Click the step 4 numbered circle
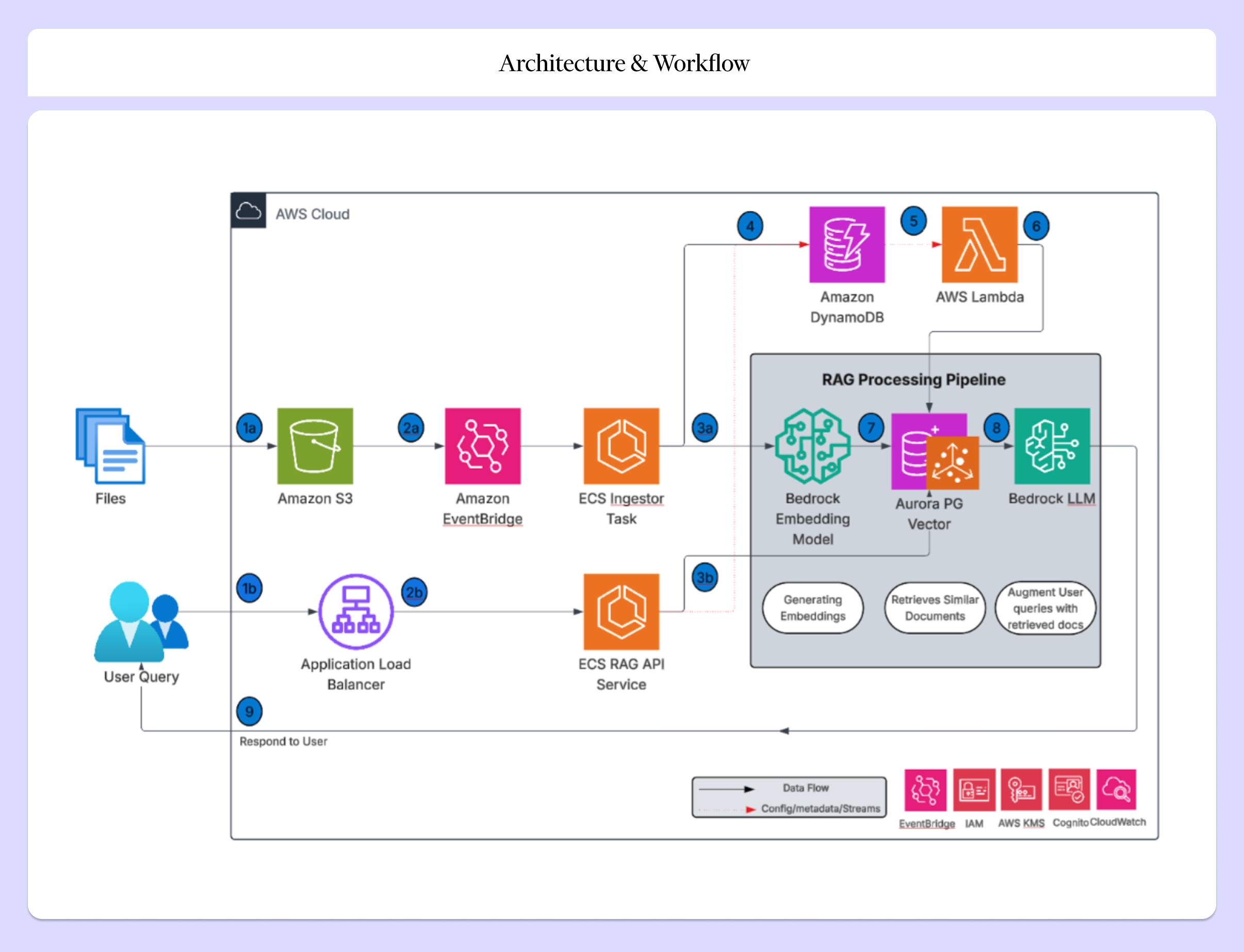 point(750,226)
